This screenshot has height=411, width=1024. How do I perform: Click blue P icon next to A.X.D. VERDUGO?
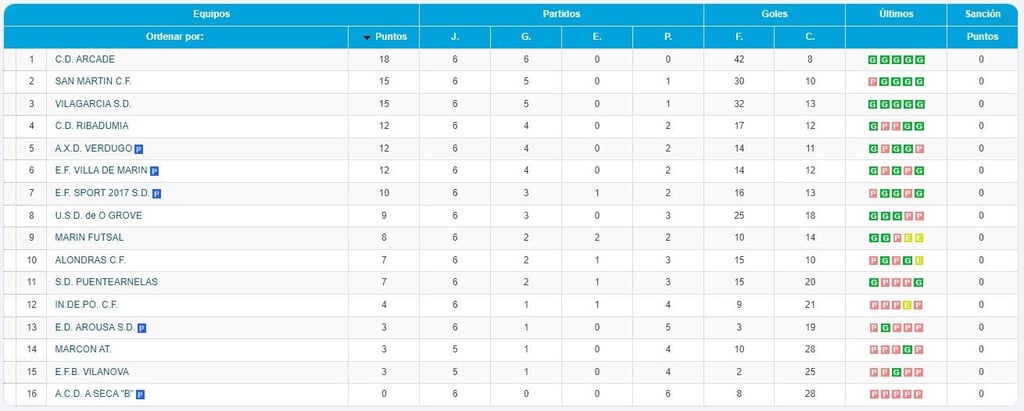(x=138, y=149)
